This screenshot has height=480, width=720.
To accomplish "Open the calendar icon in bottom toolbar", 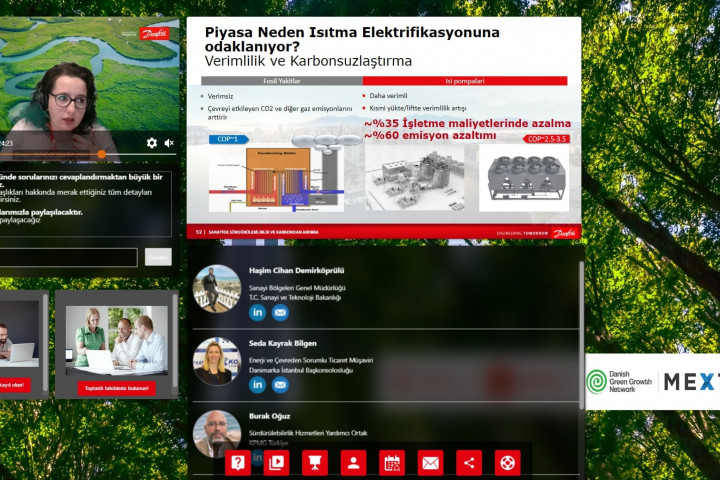I will [x=392, y=463].
